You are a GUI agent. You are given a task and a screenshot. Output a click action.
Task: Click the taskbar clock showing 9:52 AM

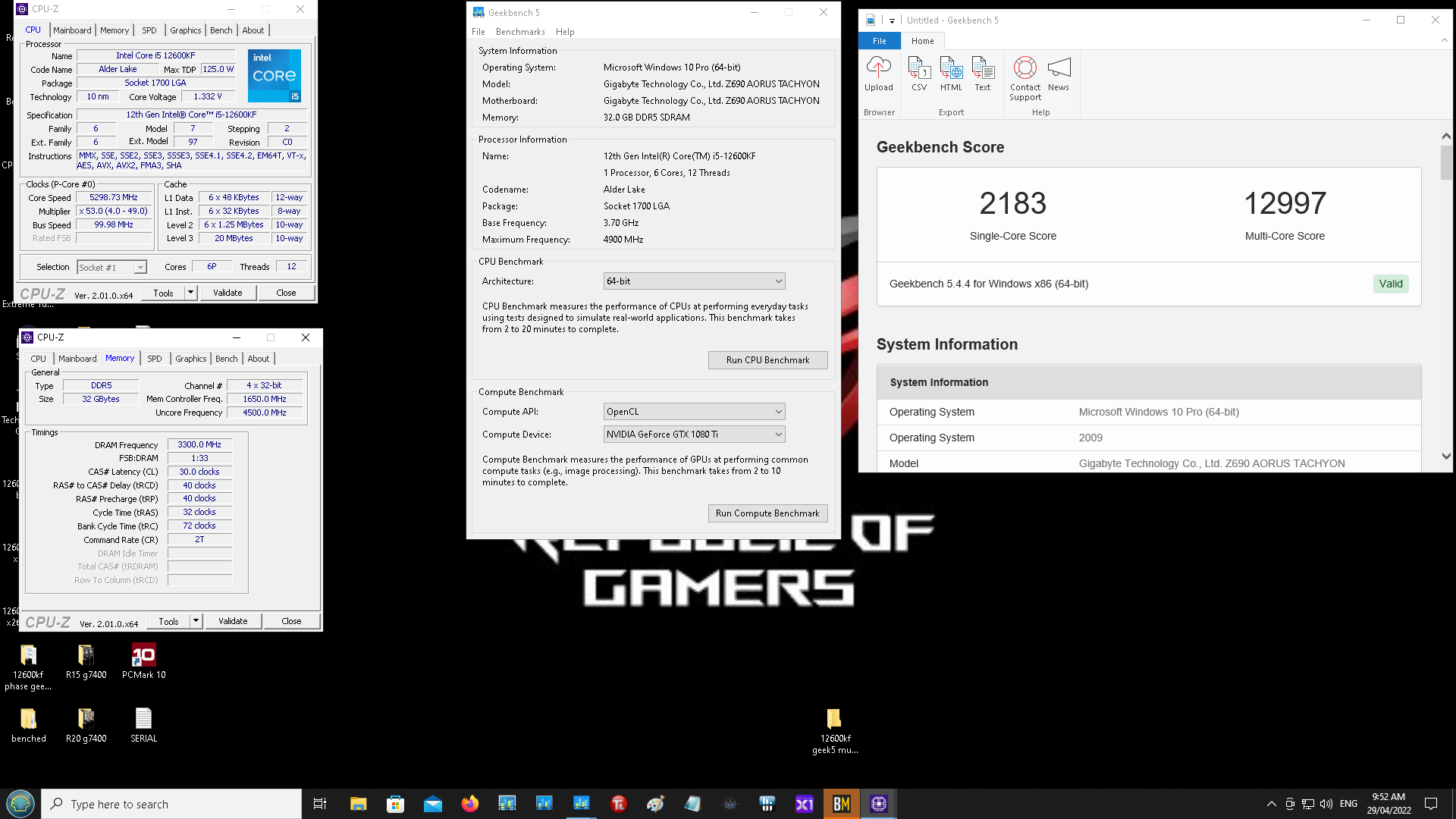click(1389, 804)
